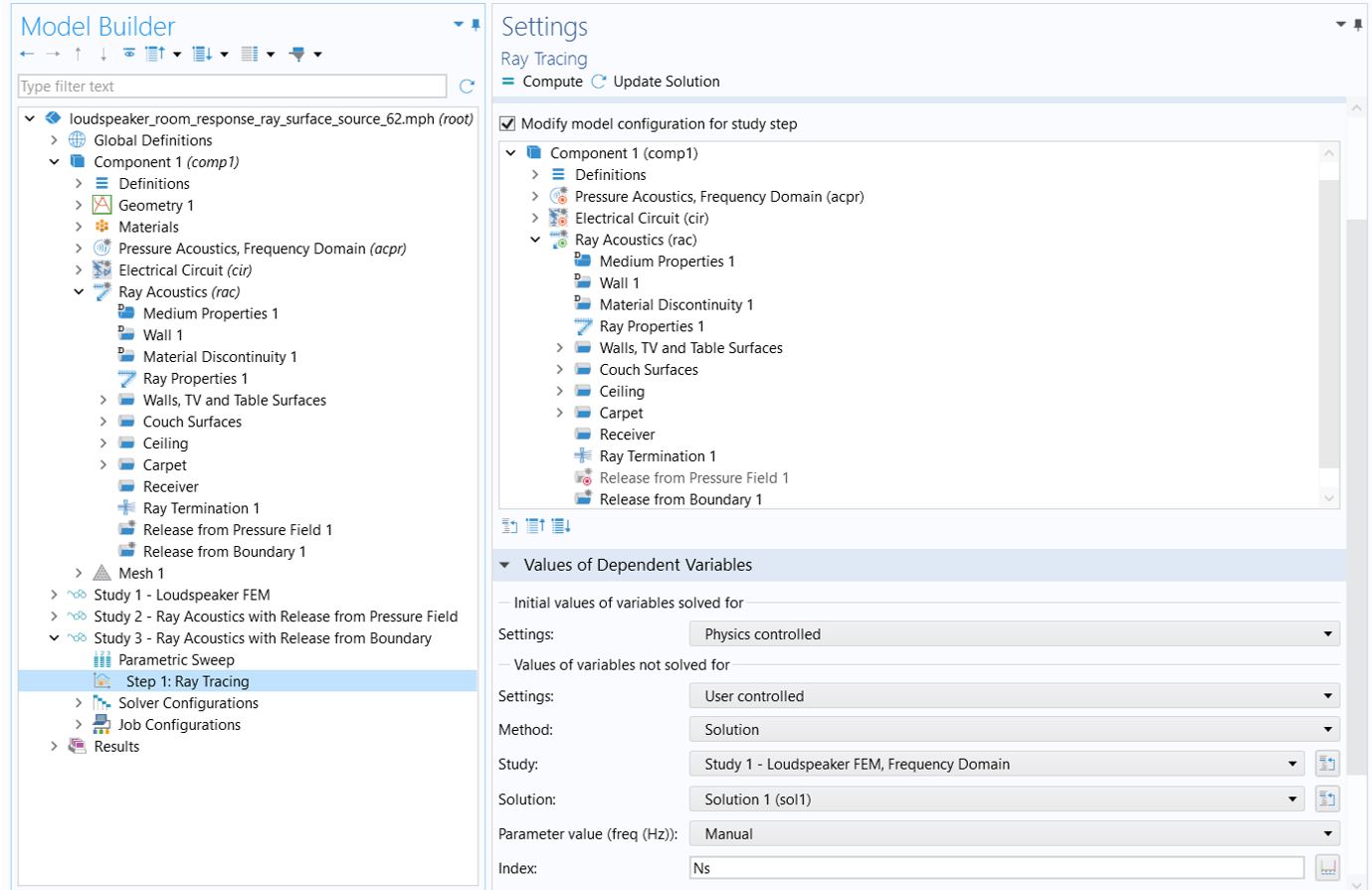Click the move up arrow in Model Builder
Viewport: 1372px width, 890px height.
[79, 54]
